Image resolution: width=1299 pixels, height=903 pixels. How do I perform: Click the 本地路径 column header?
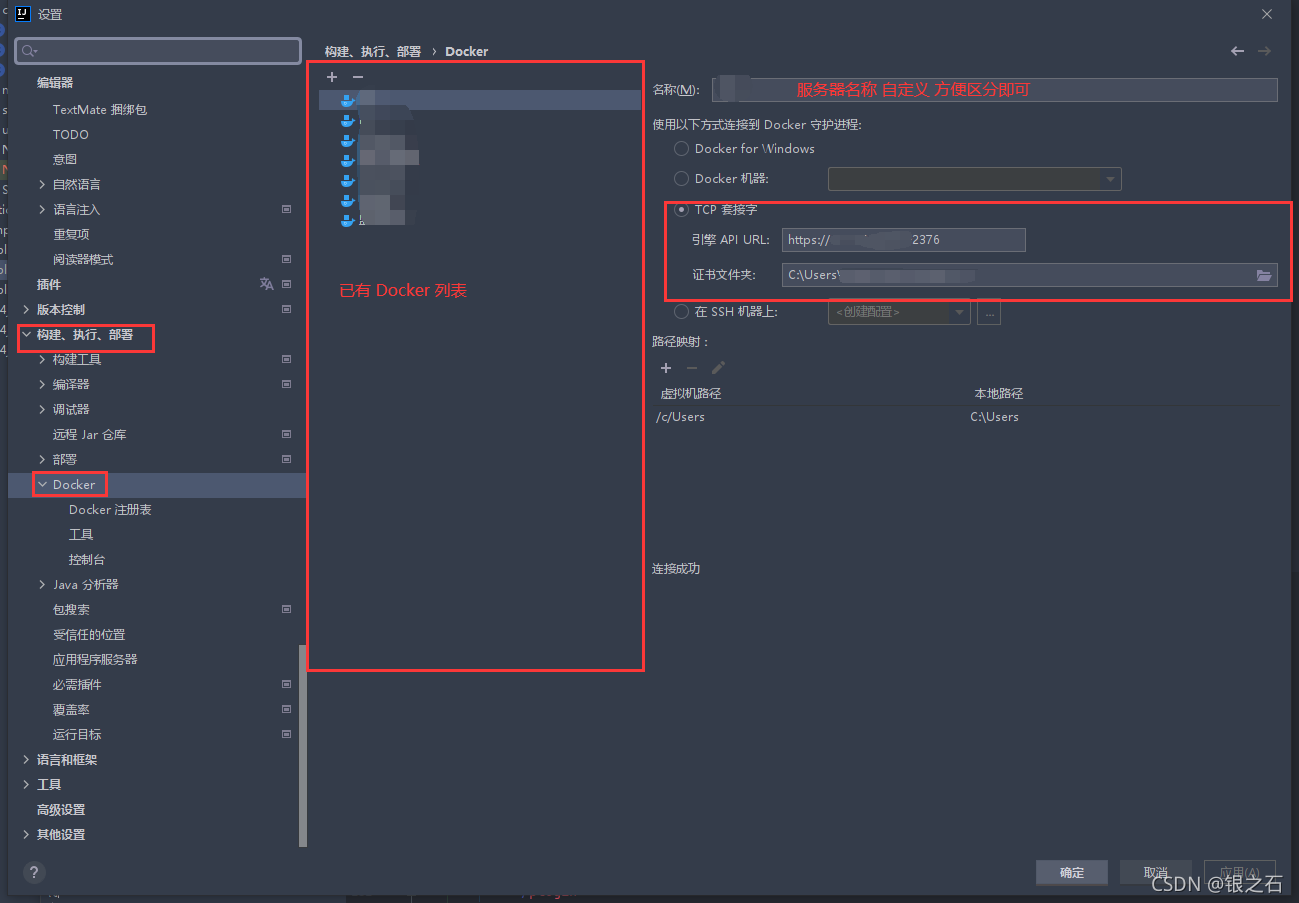click(x=999, y=394)
